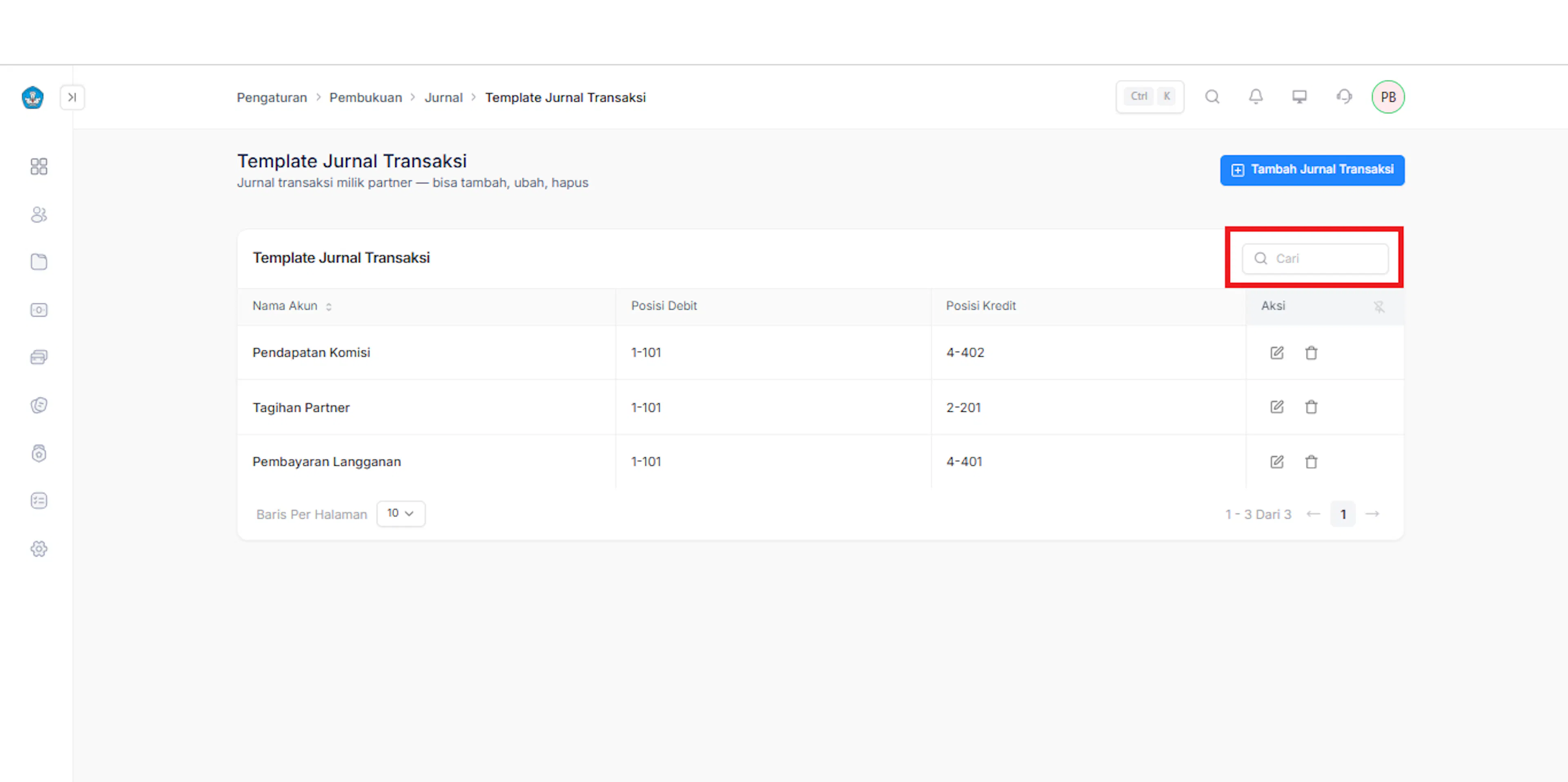Open the stacked notes sticker icon in sidebar
The width and height of the screenshot is (1568, 782).
coord(39,405)
